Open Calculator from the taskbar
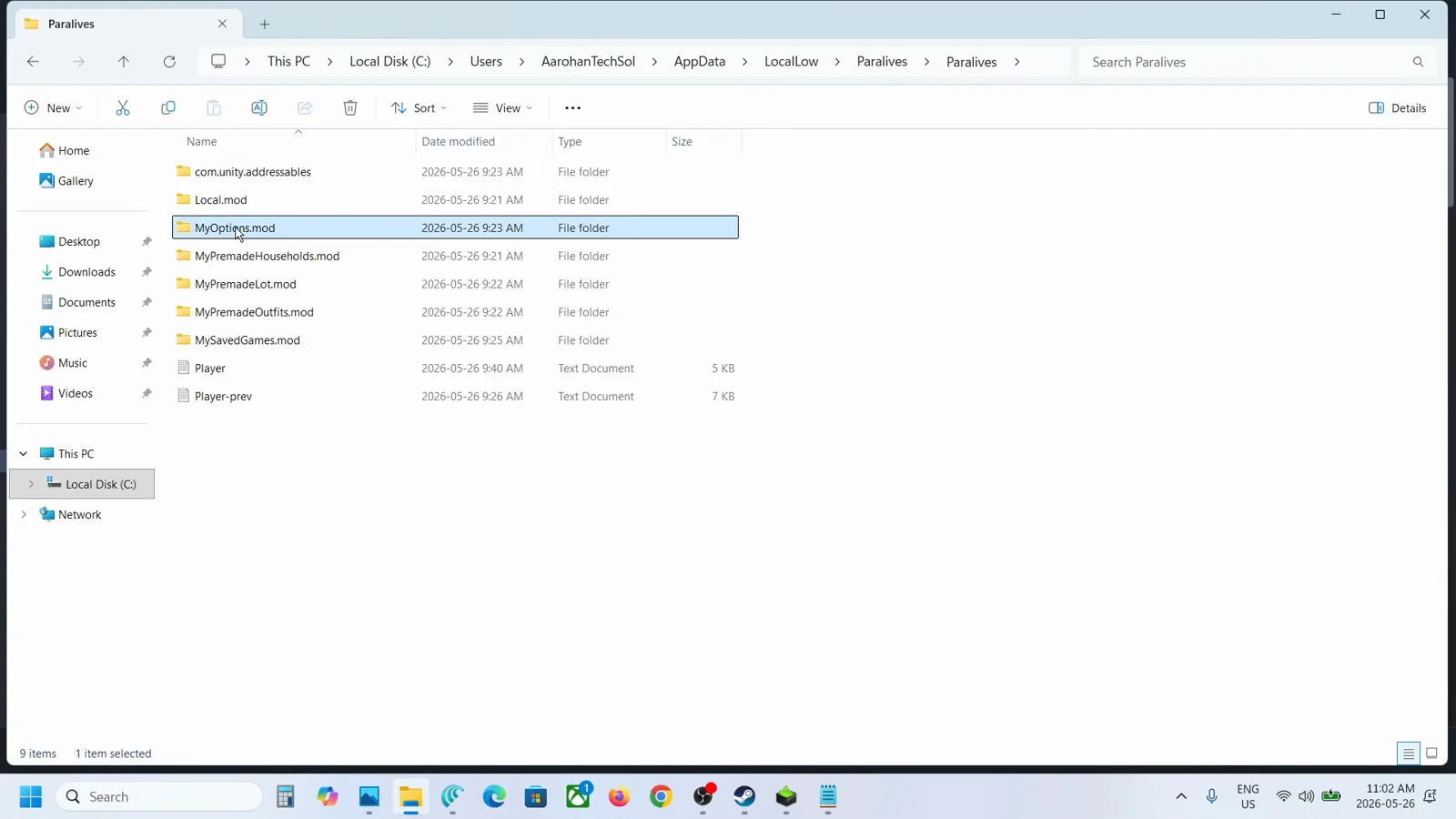The height and width of the screenshot is (819, 1456). (286, 797)
